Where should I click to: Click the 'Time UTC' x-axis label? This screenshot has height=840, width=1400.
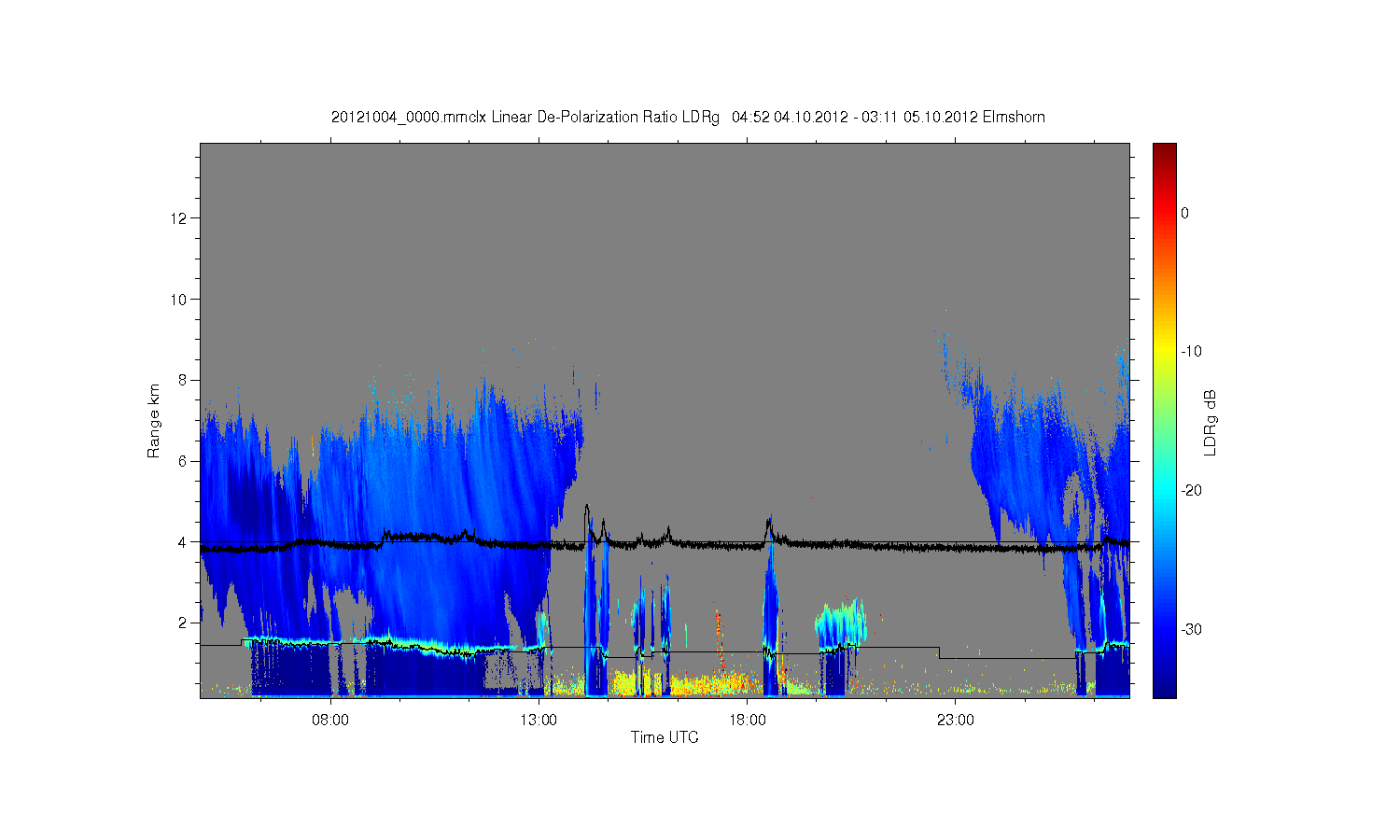tap(665, 737)
